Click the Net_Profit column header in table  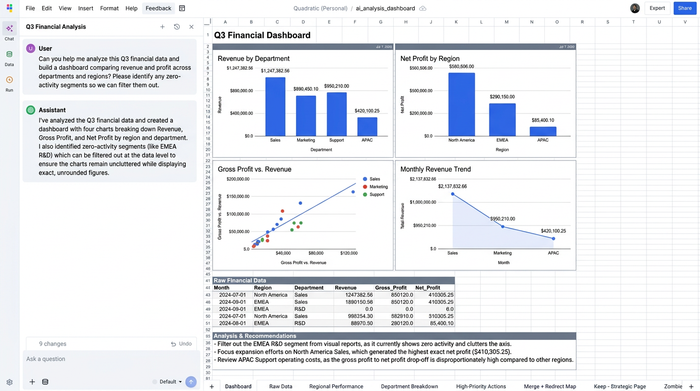pyautogui.click(x=428, y=288)
